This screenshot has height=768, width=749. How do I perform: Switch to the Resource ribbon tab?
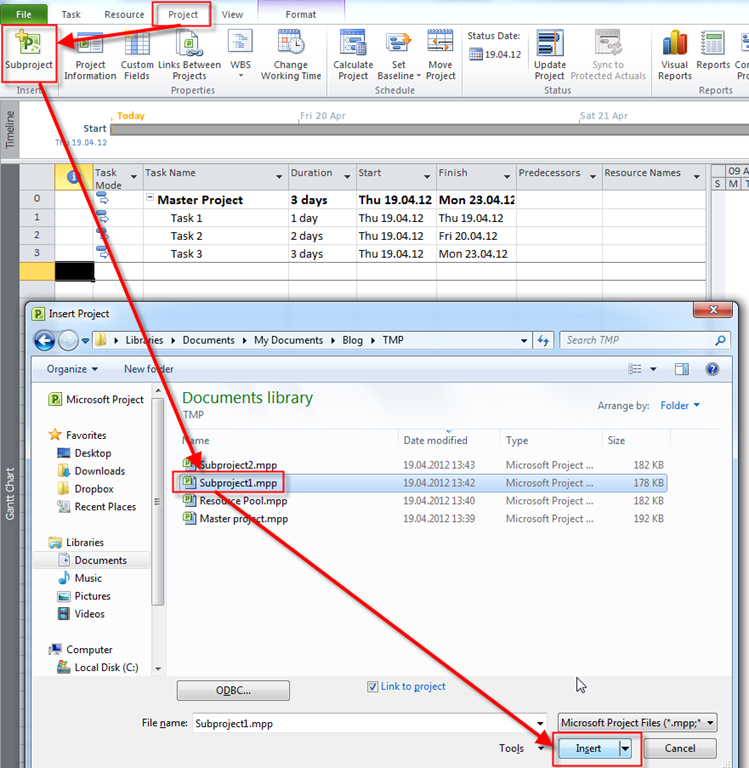point(124,15)
